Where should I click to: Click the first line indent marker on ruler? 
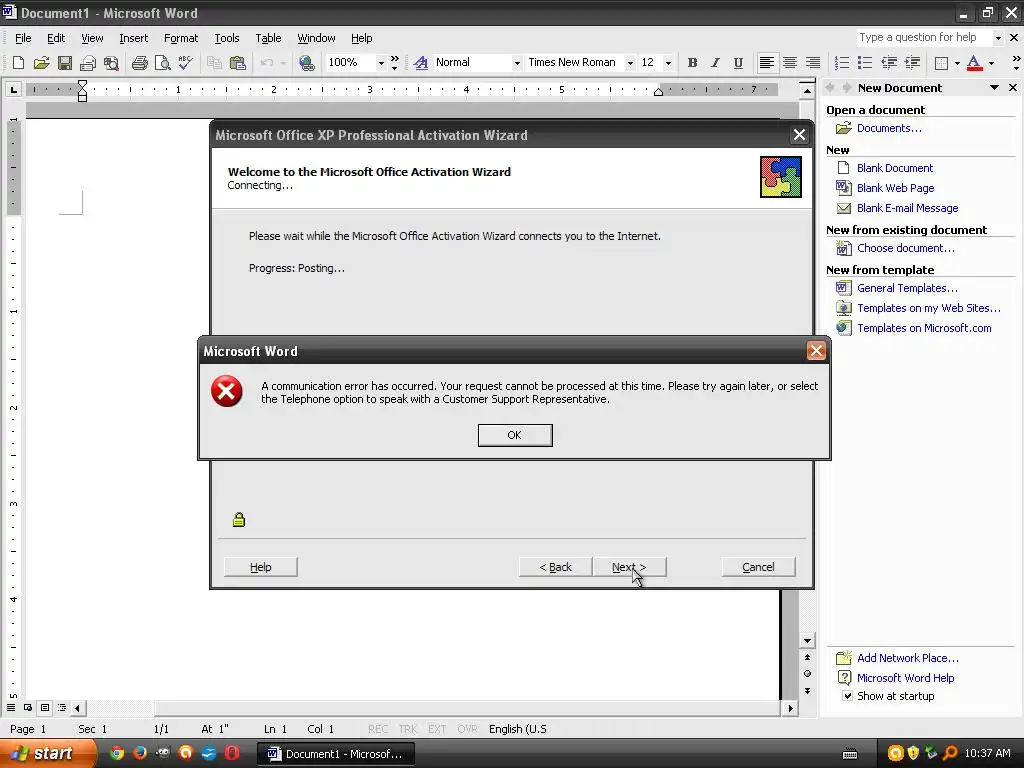click(82, 84)
